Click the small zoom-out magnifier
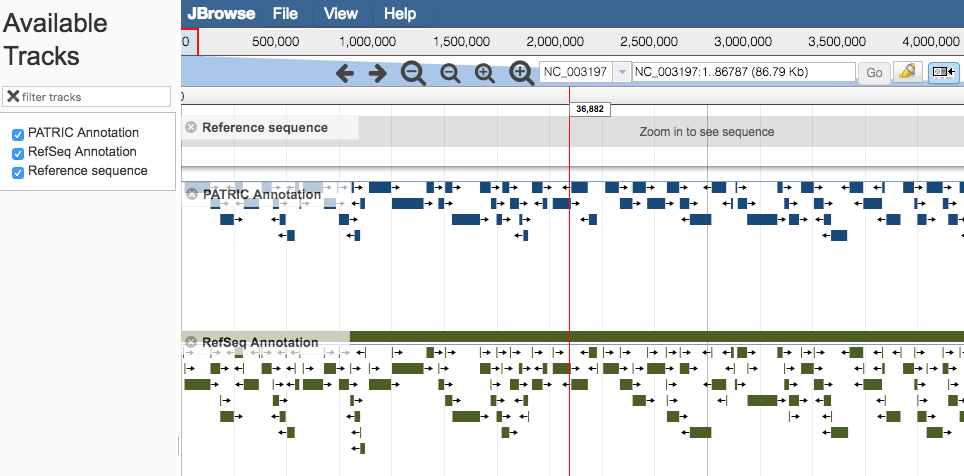This screenshot has width=964, height=476. [x=450, y=73]
